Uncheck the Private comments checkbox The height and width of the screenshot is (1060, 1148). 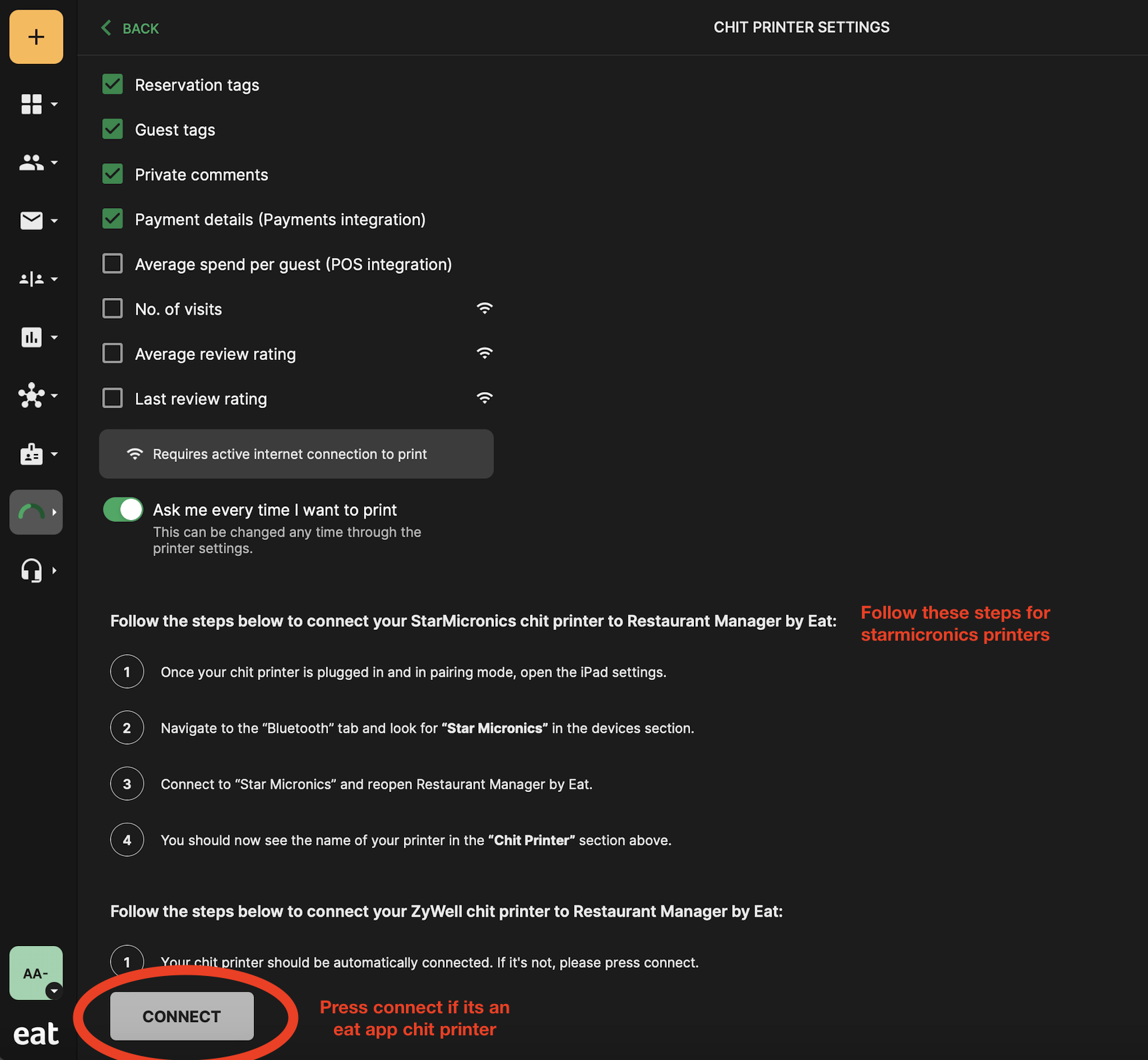click(113, 174)
